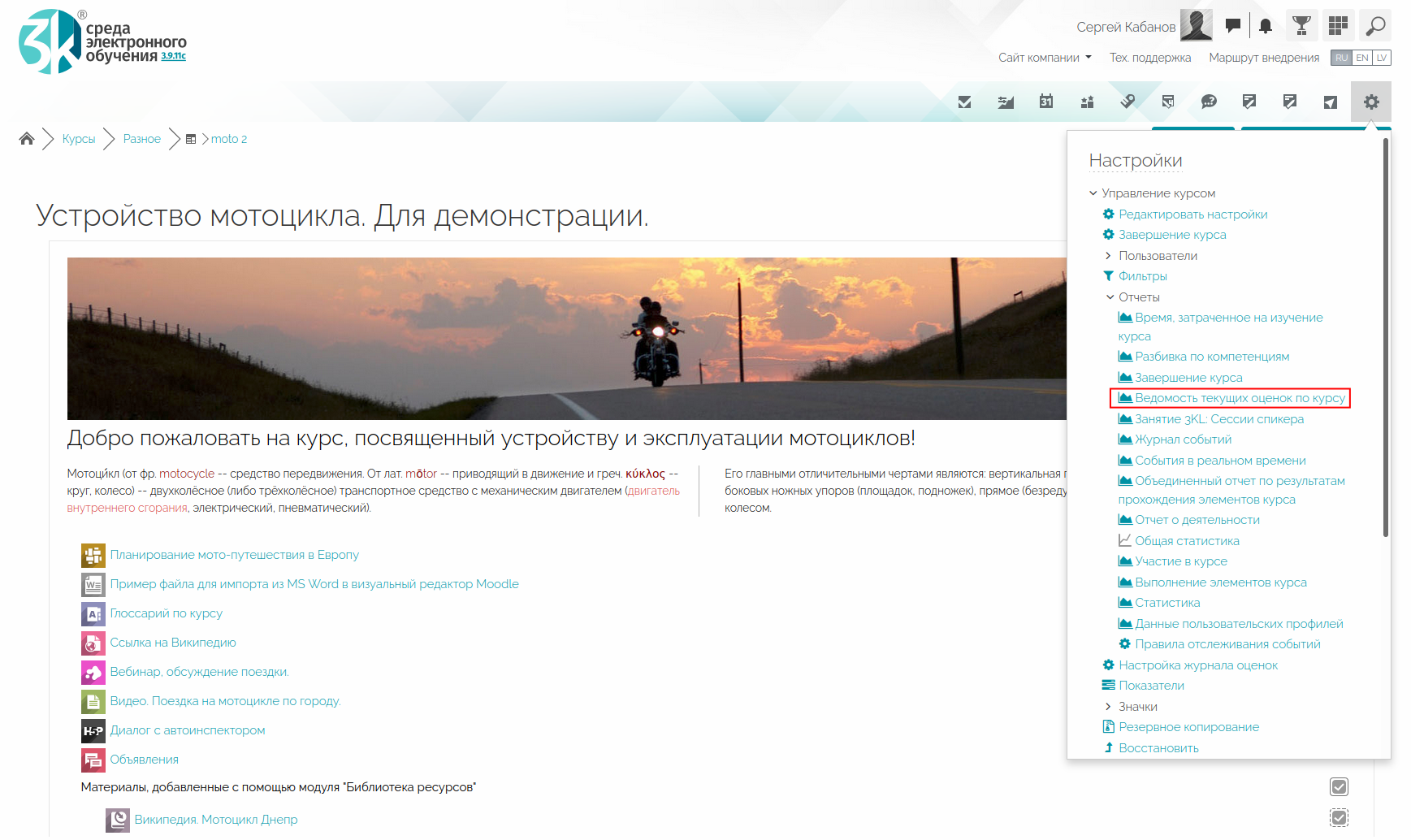This screenshot has height=840, width=1411.
Task: Click the settings gear icon
Action: click(x=1371, y=102)
